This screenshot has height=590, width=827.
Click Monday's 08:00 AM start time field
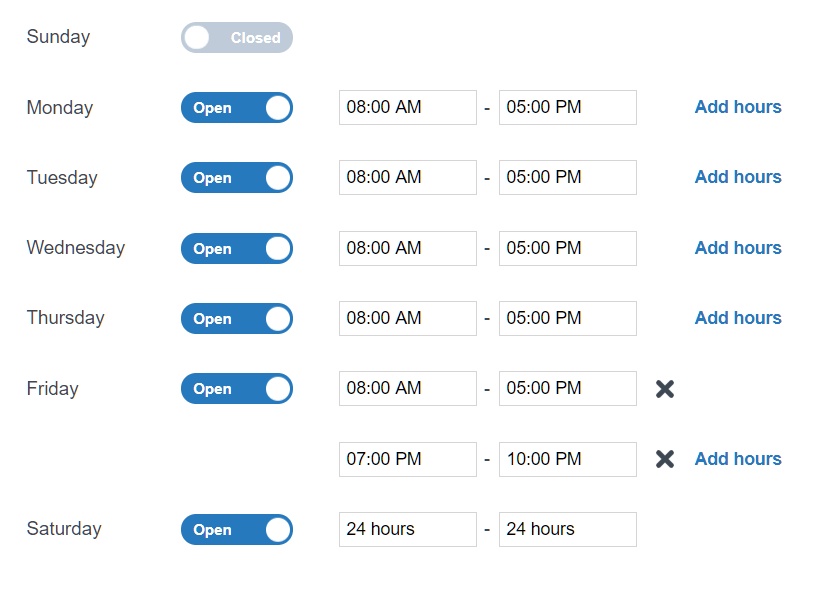(407, 107)
